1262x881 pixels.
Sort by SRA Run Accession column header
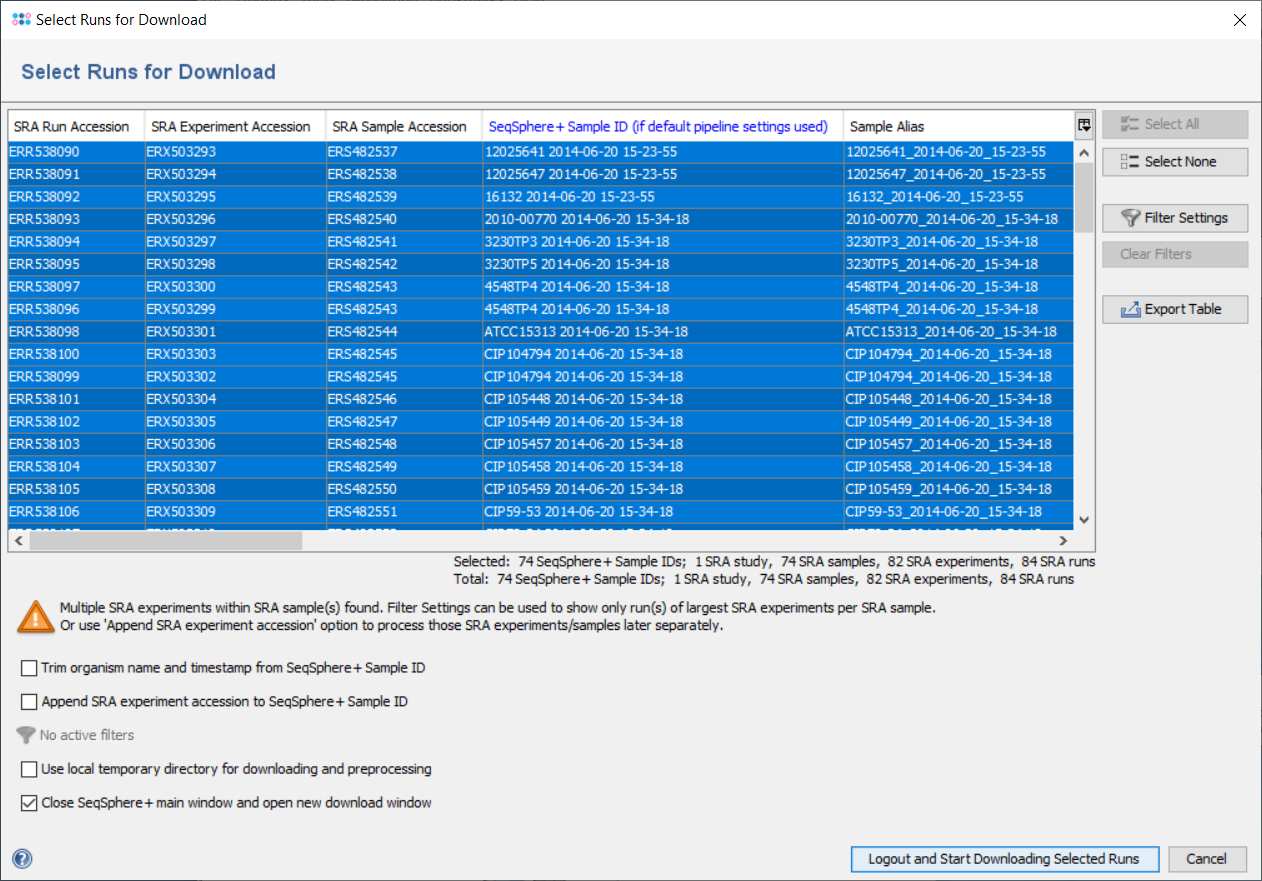tap(72, 127)
